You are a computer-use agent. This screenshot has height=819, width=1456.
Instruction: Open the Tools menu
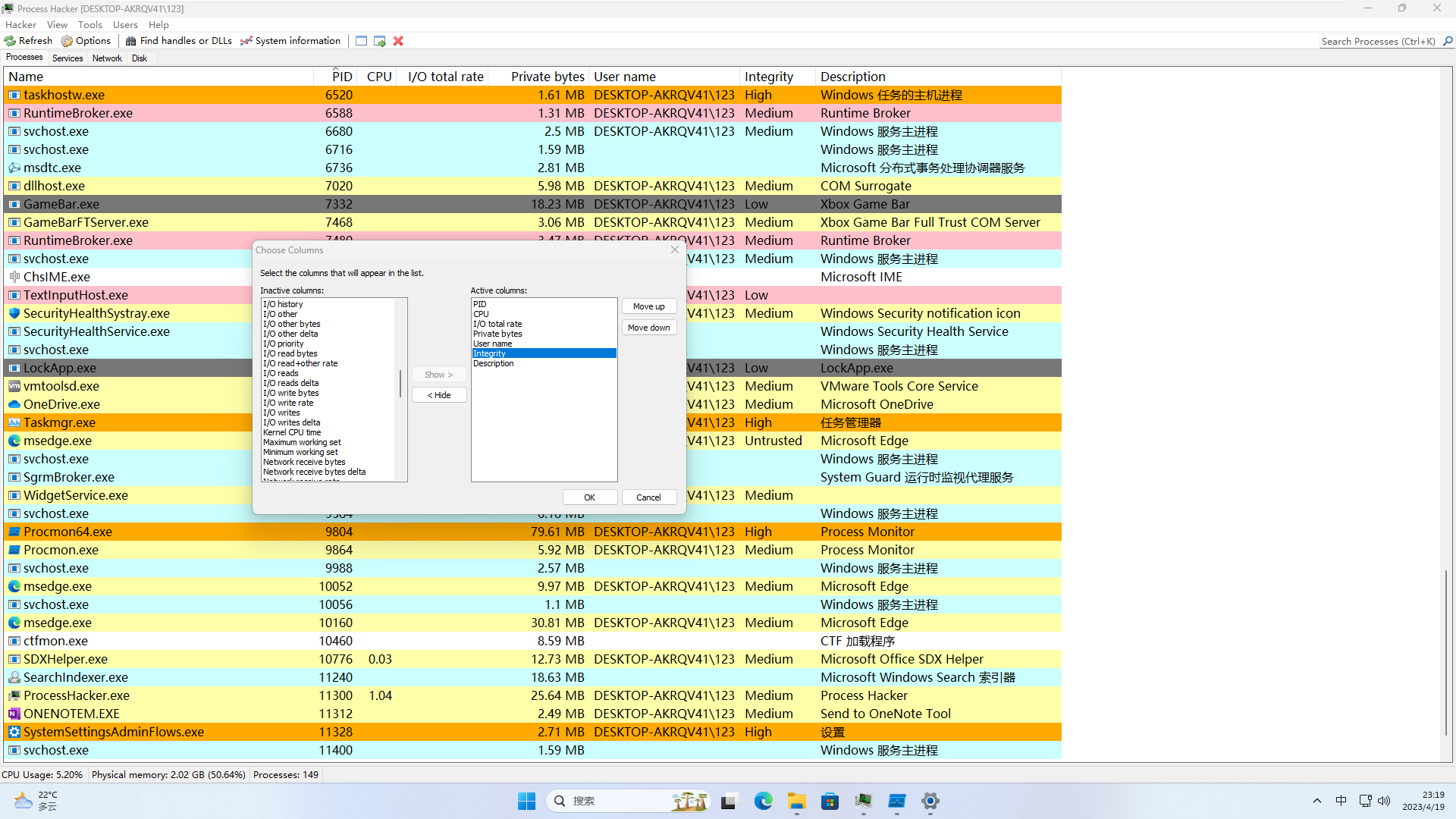[x=89, y=25]
